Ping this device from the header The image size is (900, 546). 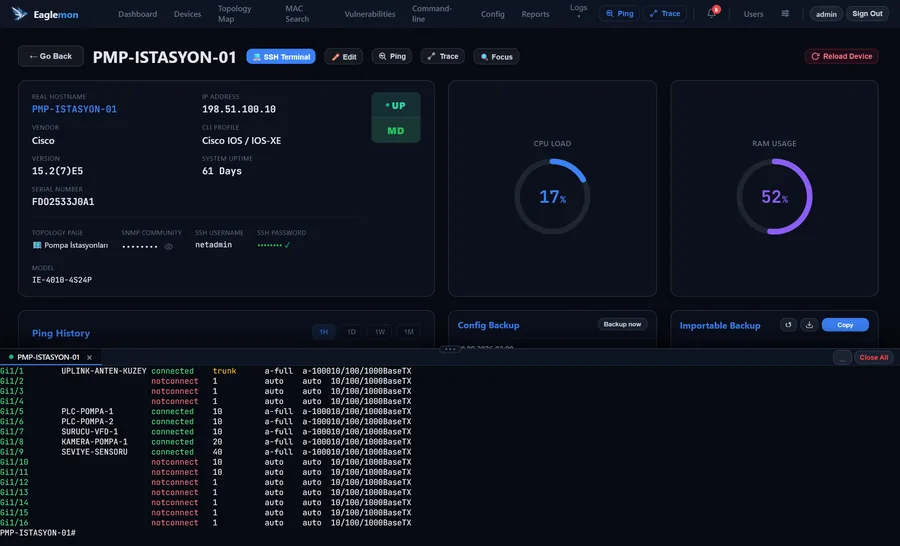coord(391,56)
